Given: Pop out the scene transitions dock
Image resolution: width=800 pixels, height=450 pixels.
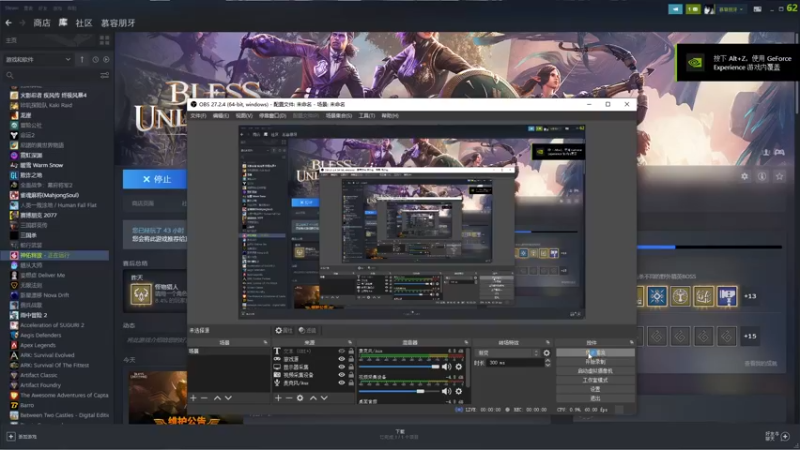Looking at the screenshot, I should 548,342.
